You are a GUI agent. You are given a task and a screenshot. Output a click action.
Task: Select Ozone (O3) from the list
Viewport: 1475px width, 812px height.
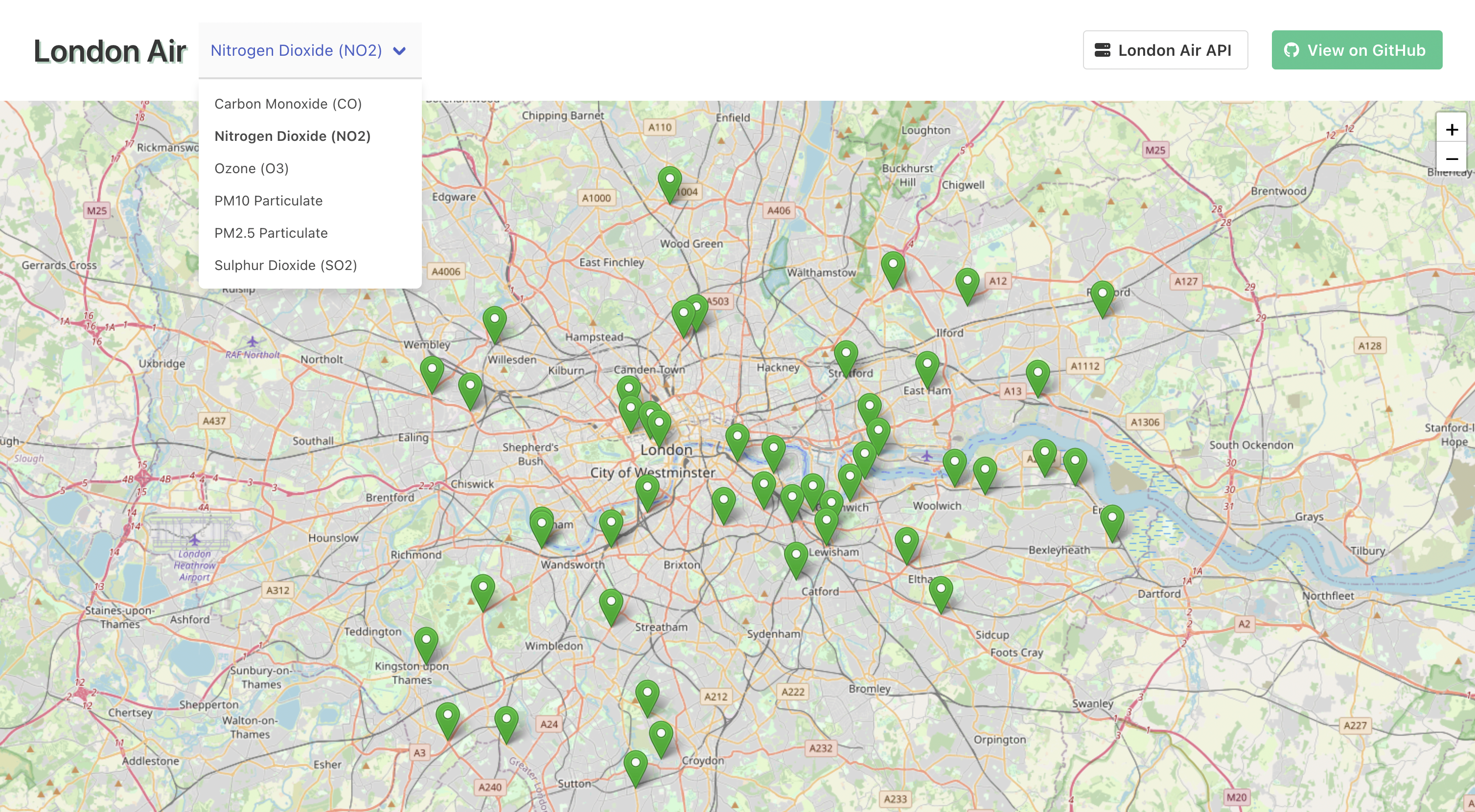[252, 168]
